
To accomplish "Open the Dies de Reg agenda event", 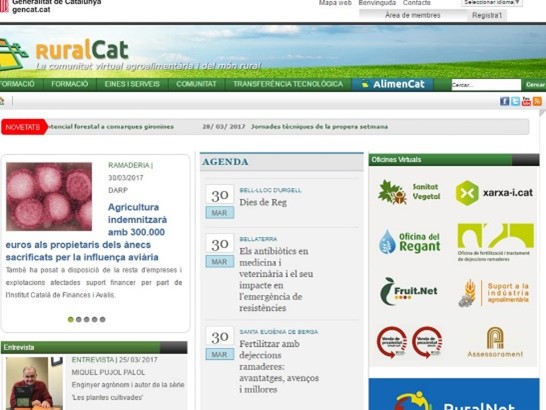I will (263, 202).
